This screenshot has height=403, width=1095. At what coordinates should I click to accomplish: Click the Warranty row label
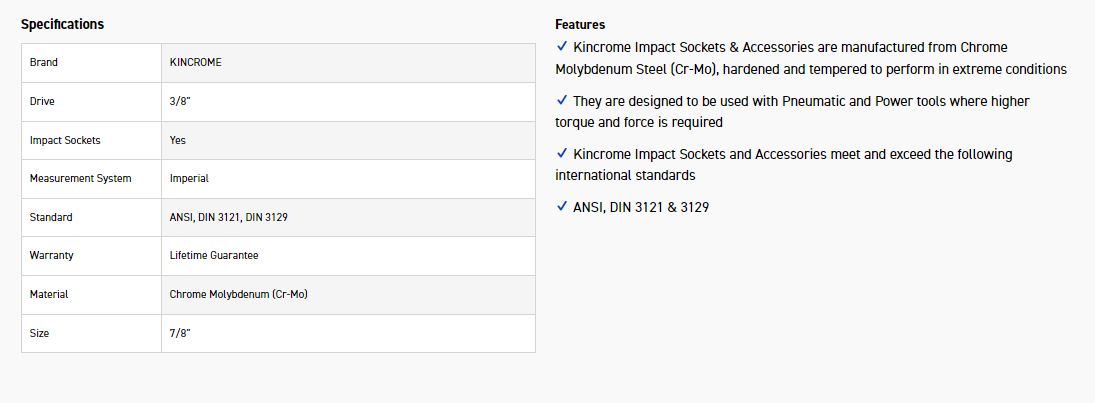pyautogui.click(x=52, y=255)
